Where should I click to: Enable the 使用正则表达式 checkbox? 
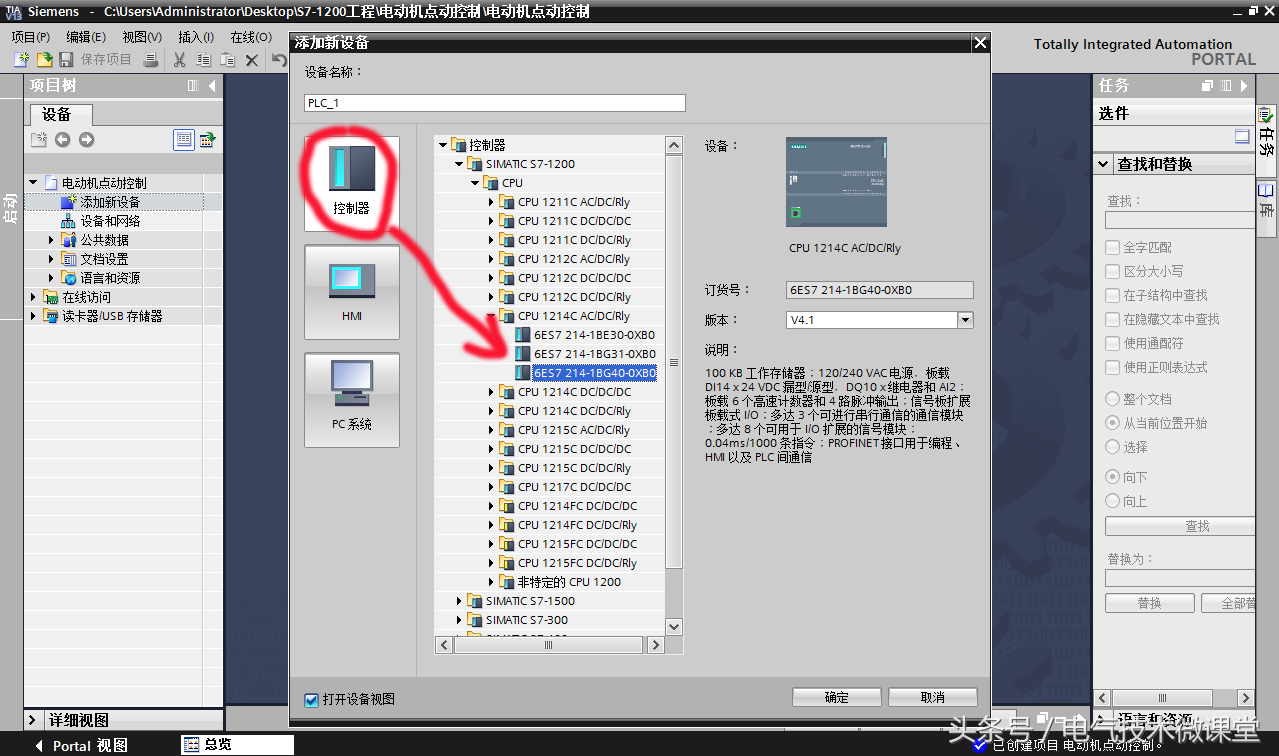click(1112, 367)
